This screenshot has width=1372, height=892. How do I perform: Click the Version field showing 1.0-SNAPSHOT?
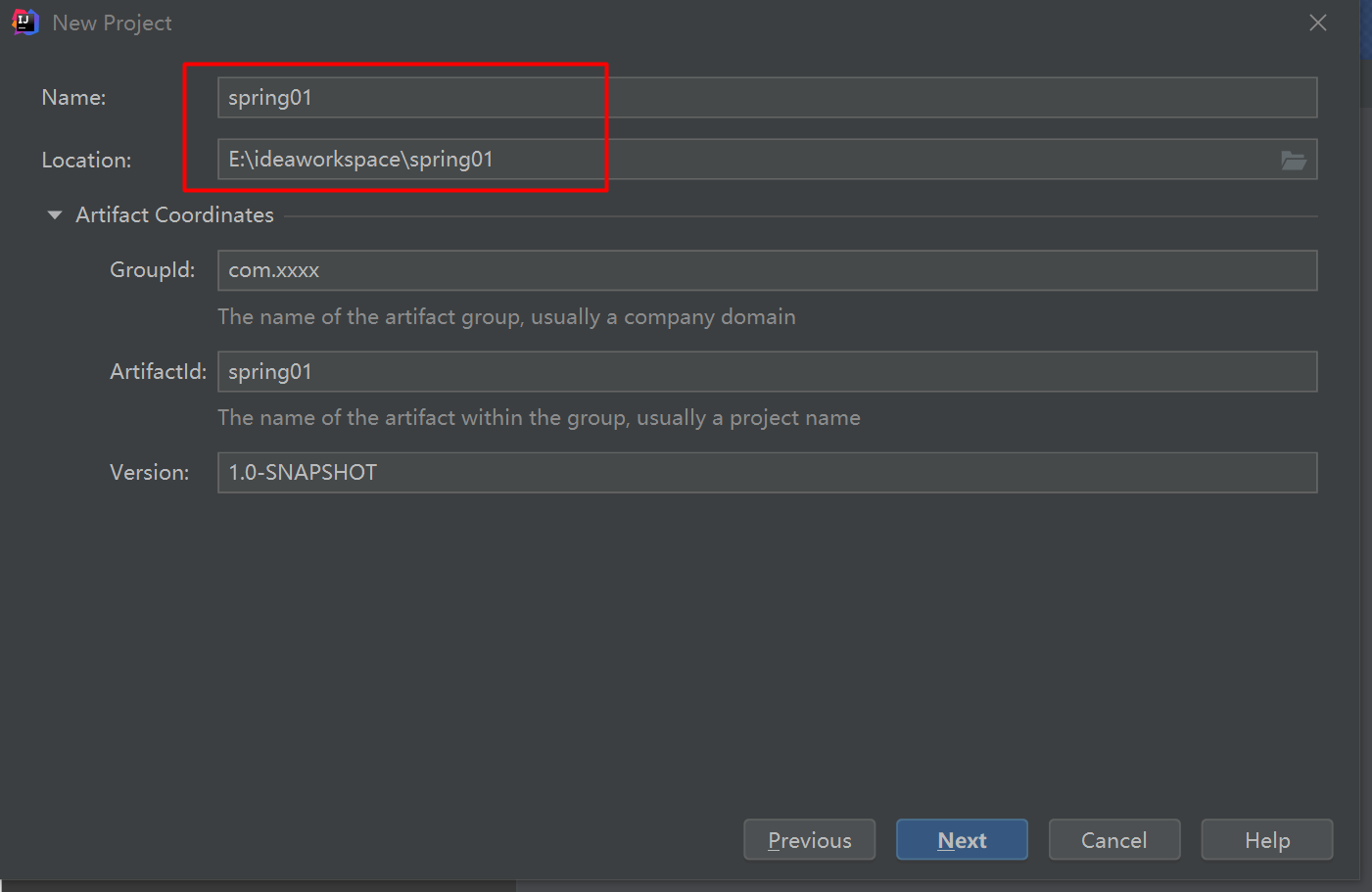coord(766,473)
